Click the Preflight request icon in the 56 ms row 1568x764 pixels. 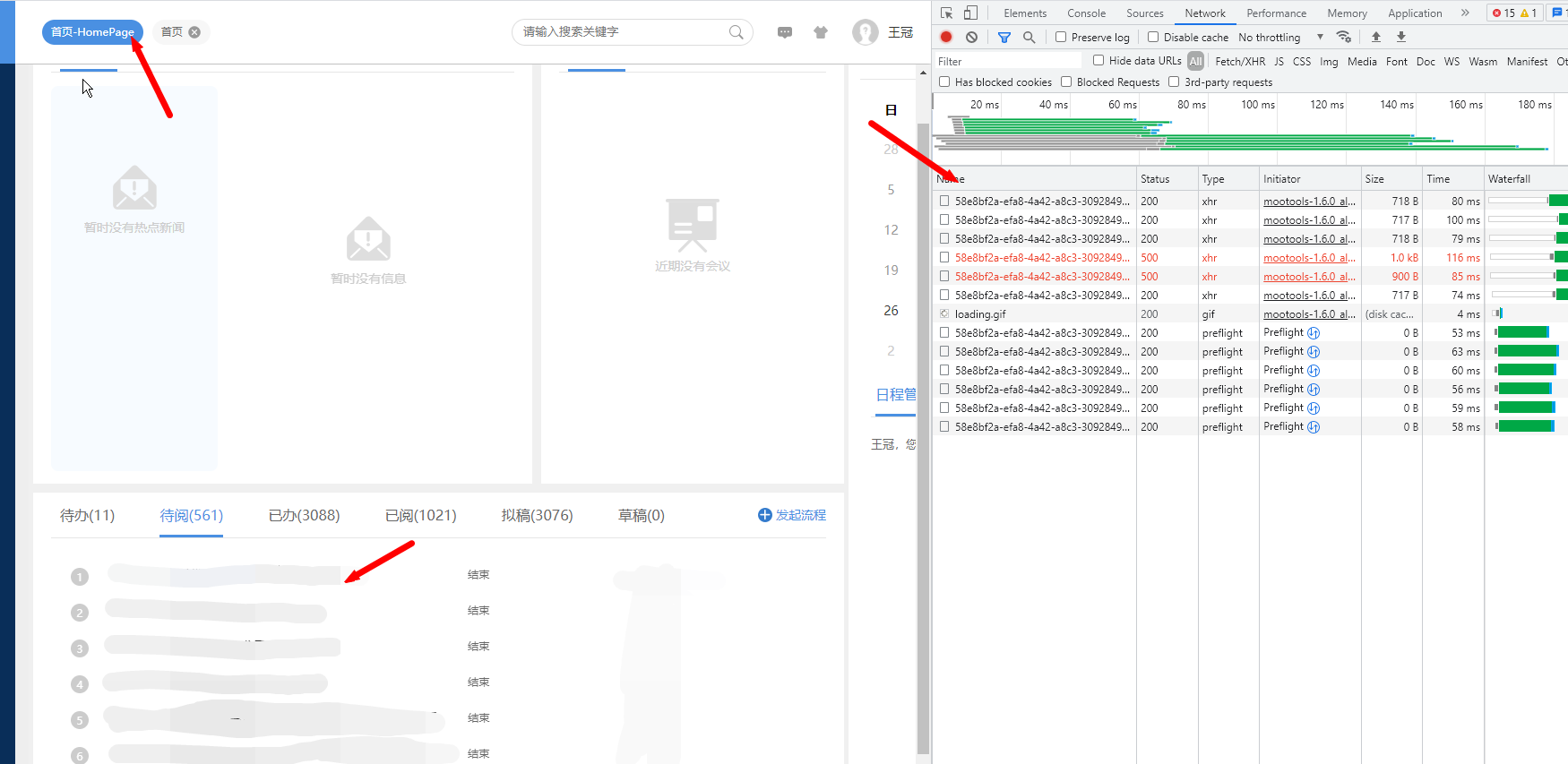pyautogui.click(x=1314, y=390)
